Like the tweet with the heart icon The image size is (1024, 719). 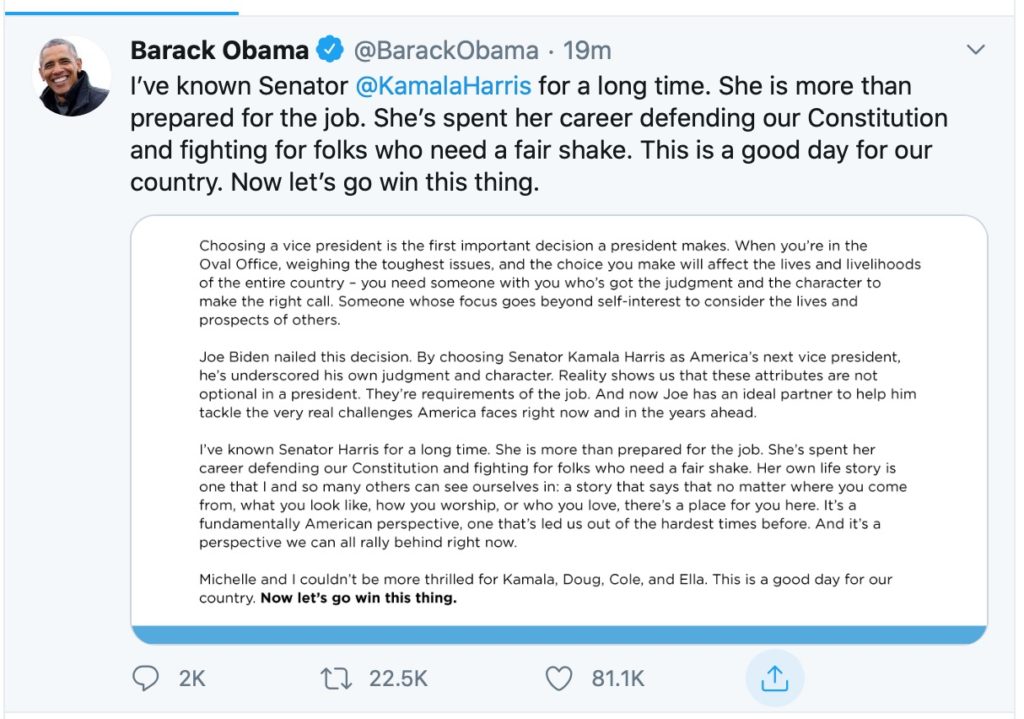point(558,678)
